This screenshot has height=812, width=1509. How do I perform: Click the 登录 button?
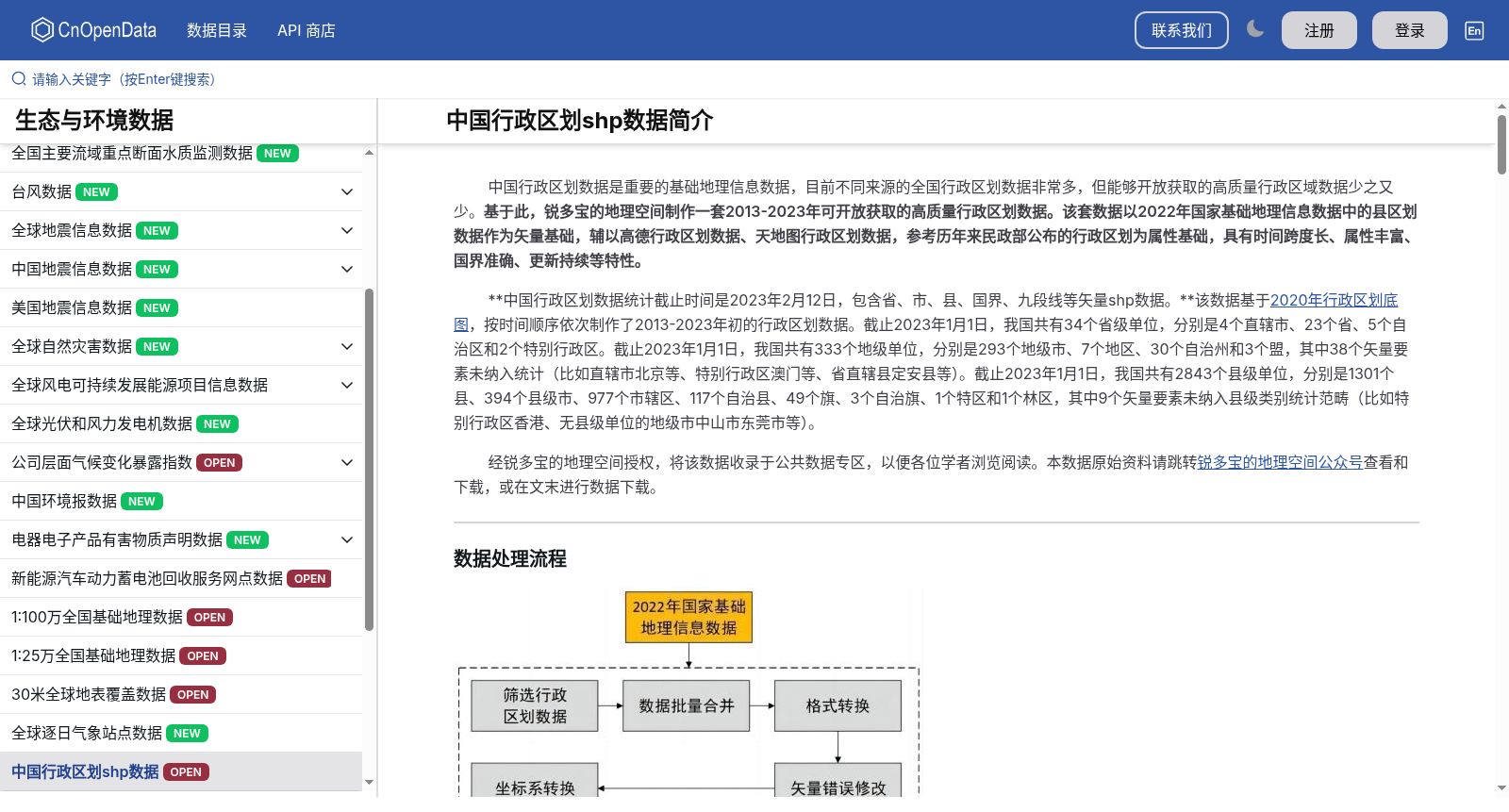pos(1410,30)
